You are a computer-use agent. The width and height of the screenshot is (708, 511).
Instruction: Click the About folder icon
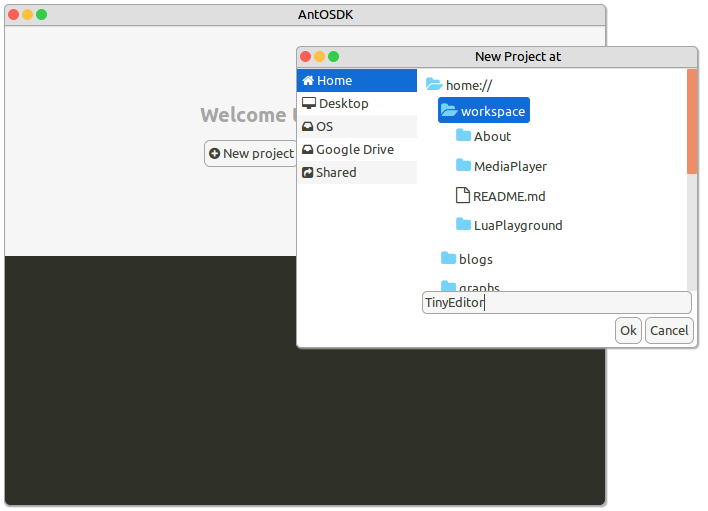pos(463,136)
